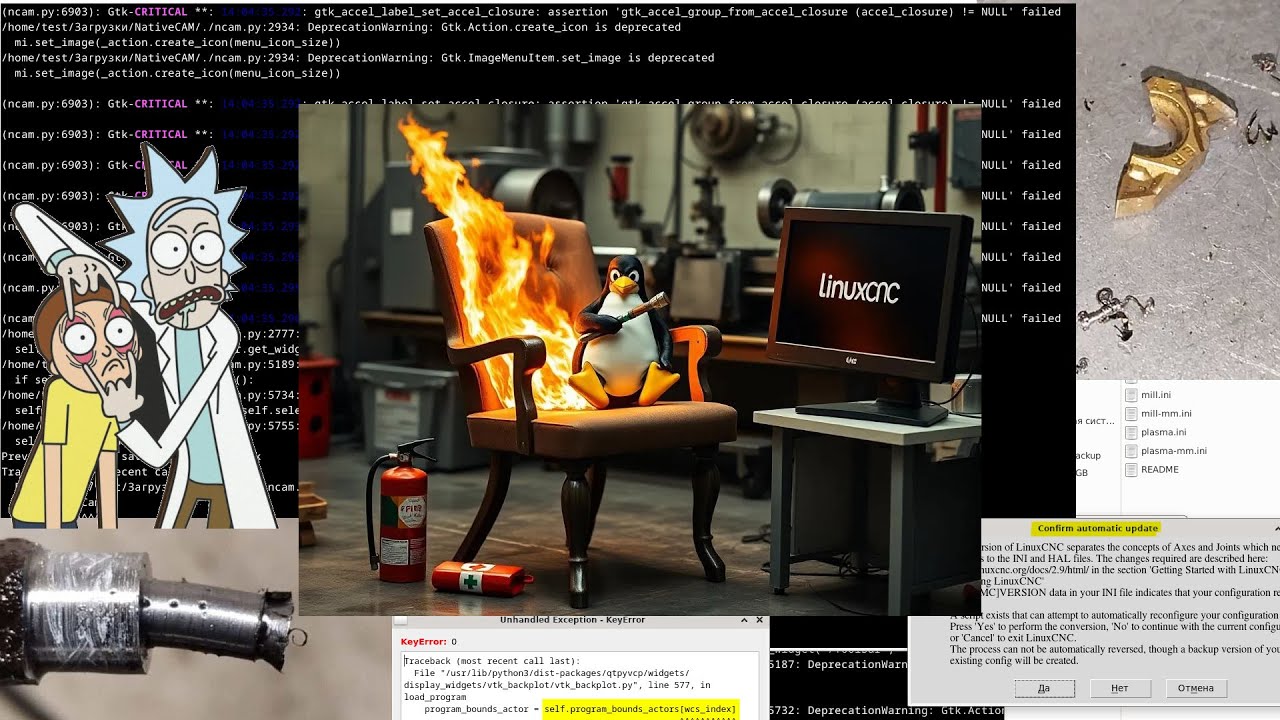Select the file name plasma-mm.ini
This screenshot has height=720, width=1280.
[x=1174, y=451]
